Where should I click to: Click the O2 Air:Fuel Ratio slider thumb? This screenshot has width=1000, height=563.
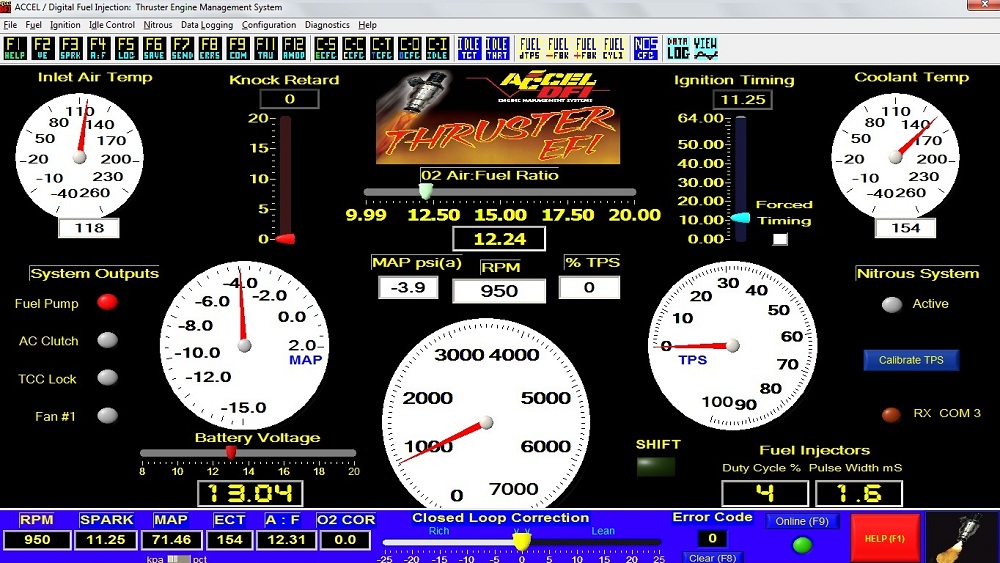[x=425, y=190]
